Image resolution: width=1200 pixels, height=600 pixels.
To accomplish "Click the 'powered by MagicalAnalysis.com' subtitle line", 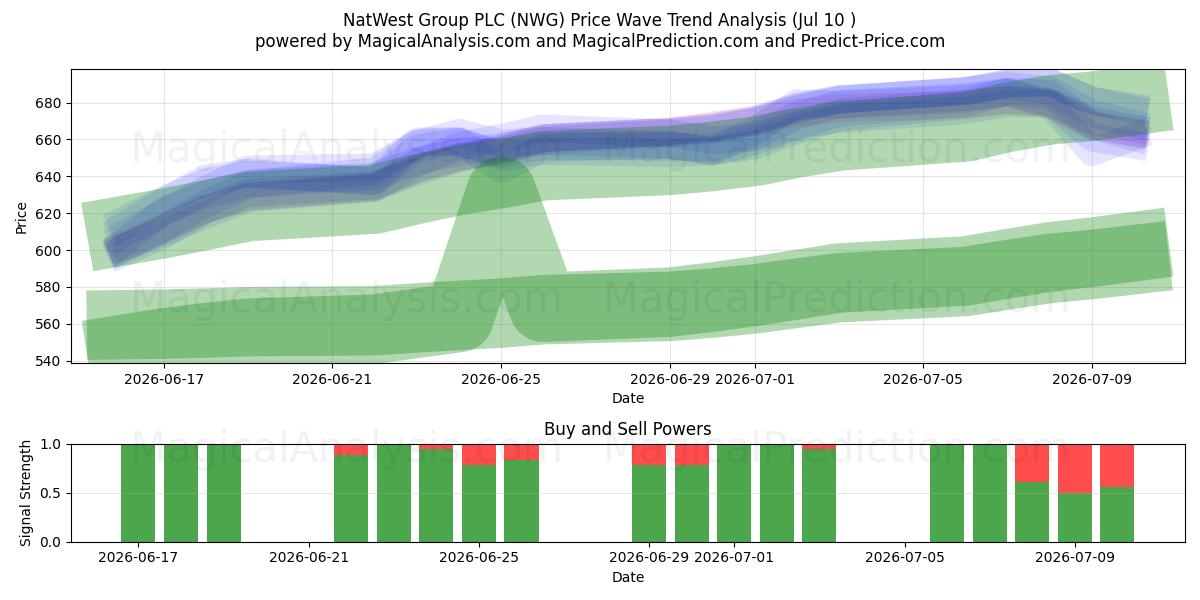I will [599, 41].
